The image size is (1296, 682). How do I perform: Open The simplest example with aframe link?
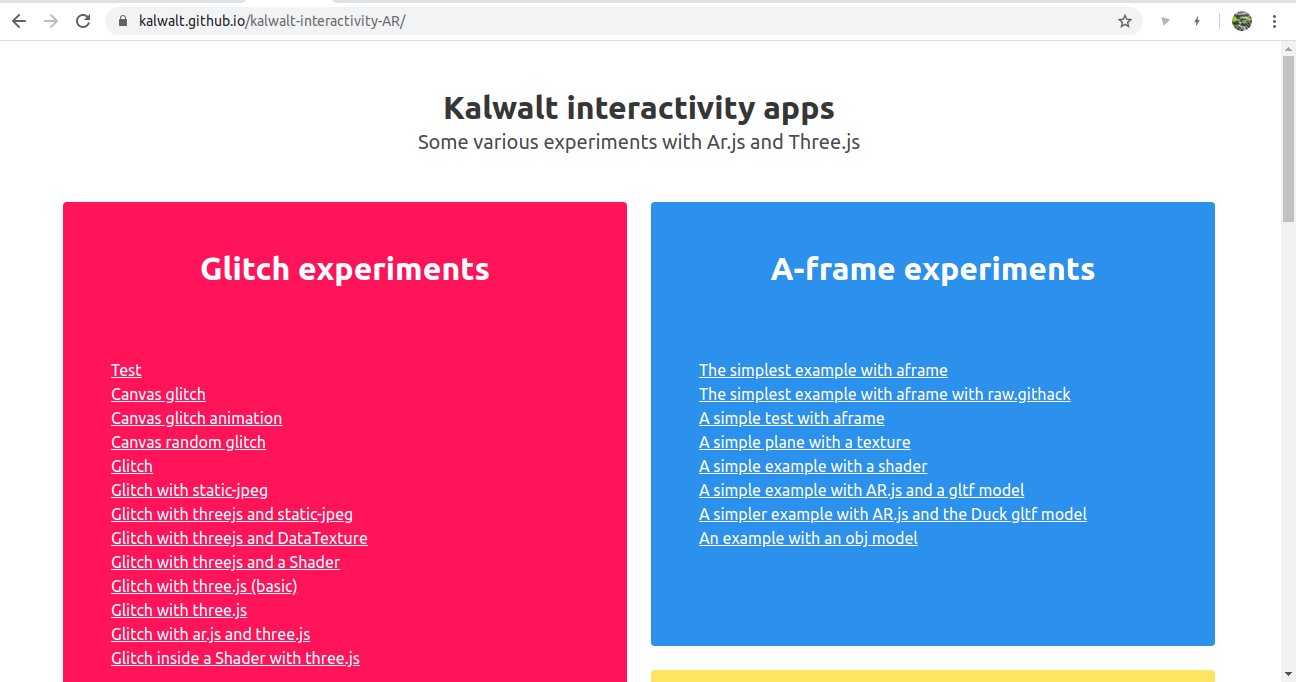coord(823,370)
